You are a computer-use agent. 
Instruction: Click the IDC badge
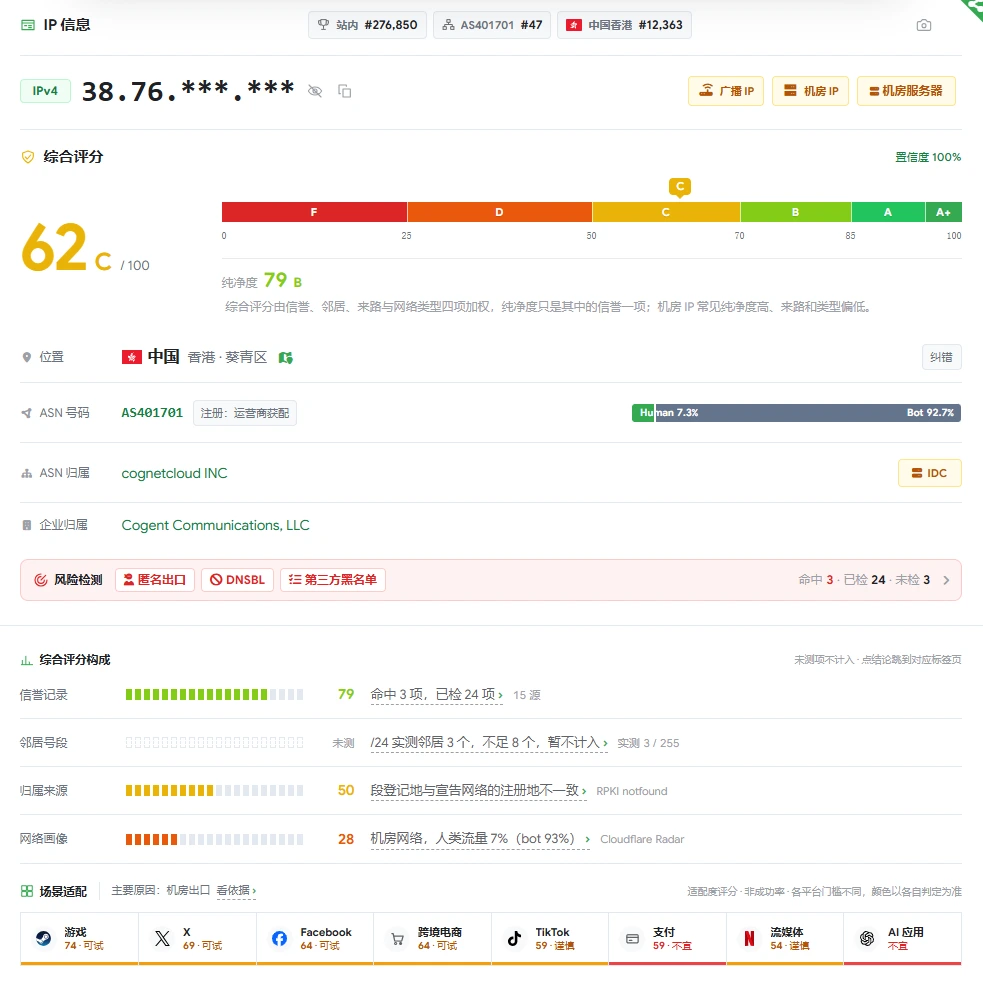tap(929, 473)
